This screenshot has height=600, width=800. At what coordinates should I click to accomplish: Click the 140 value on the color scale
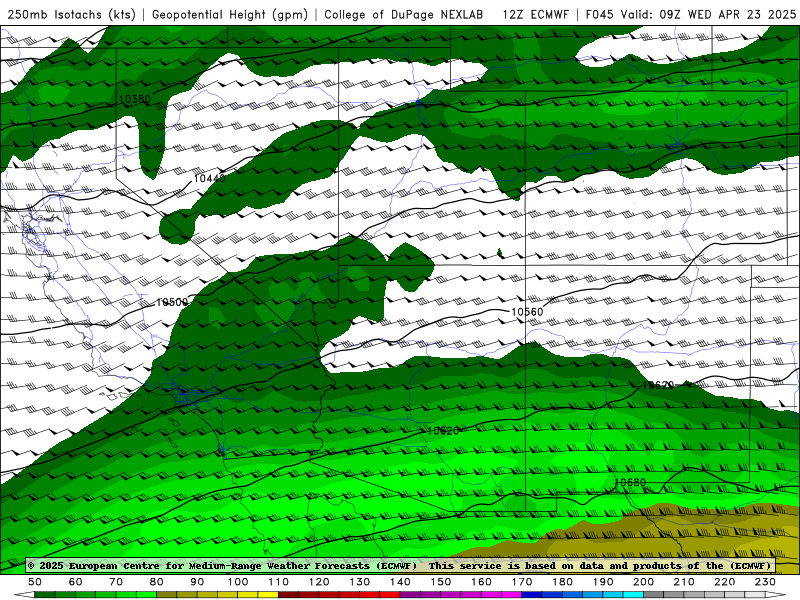(x=400, y=582)
